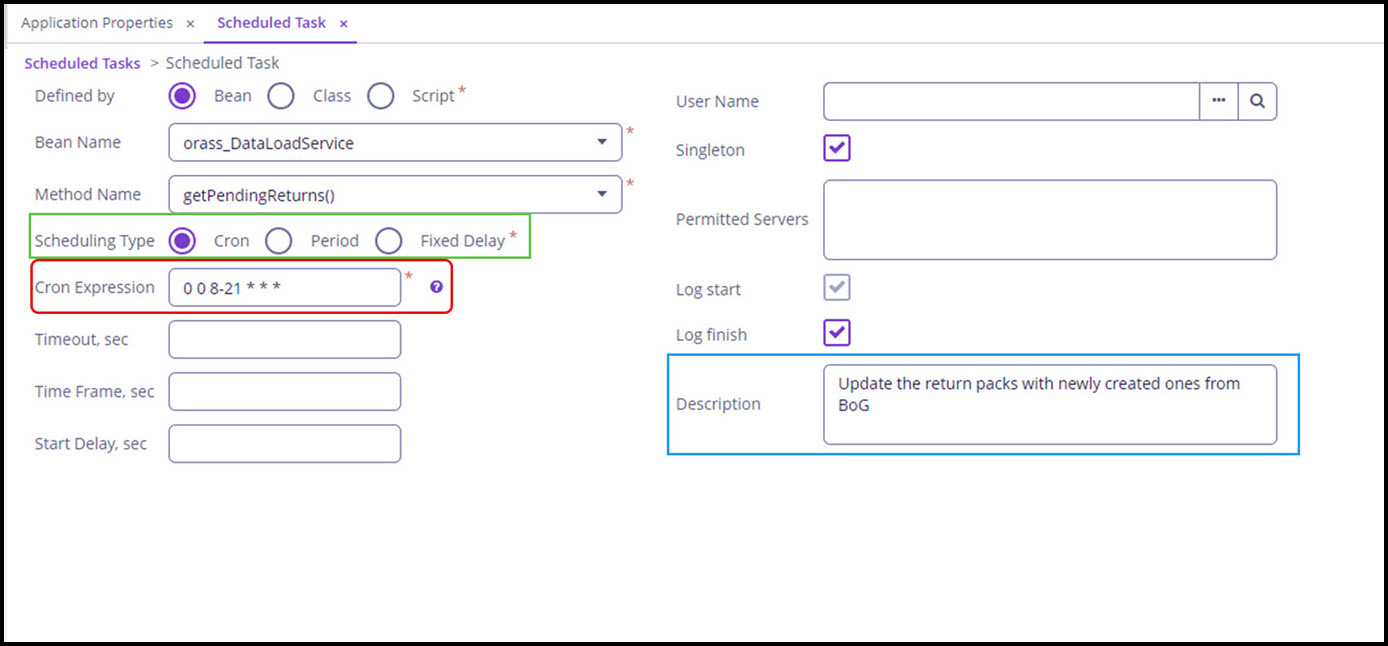
Task: Open the Cron Expression help icon
Action: coord(435,287)
